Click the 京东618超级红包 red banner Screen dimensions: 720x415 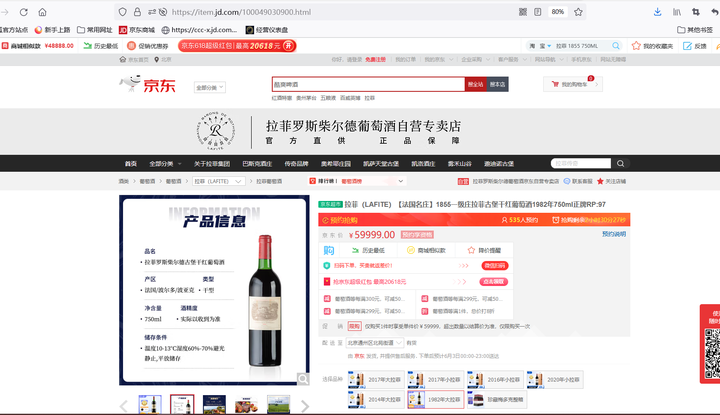tap(237, 46)
